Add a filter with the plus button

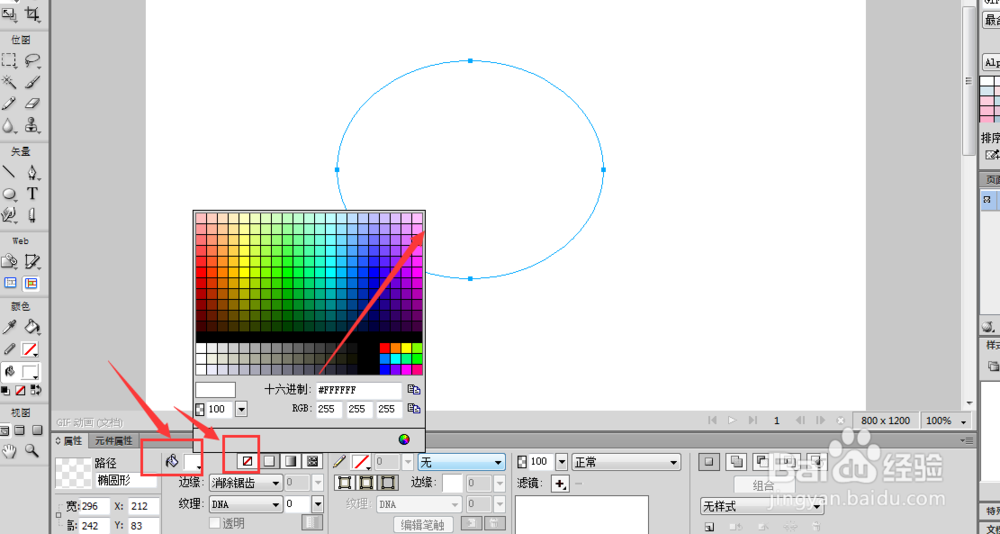[x=561, y=484]
